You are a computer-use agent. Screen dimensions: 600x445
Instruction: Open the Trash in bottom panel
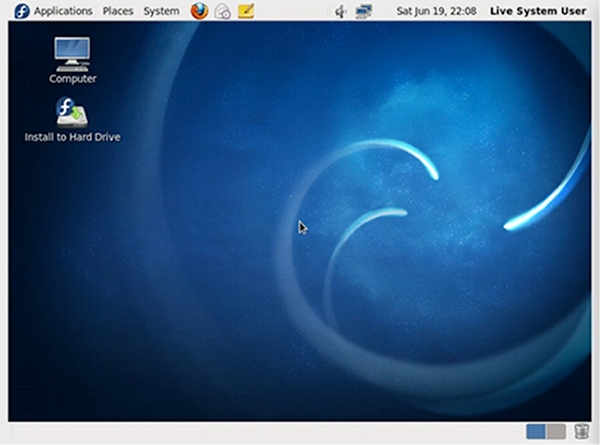[581, 431]
